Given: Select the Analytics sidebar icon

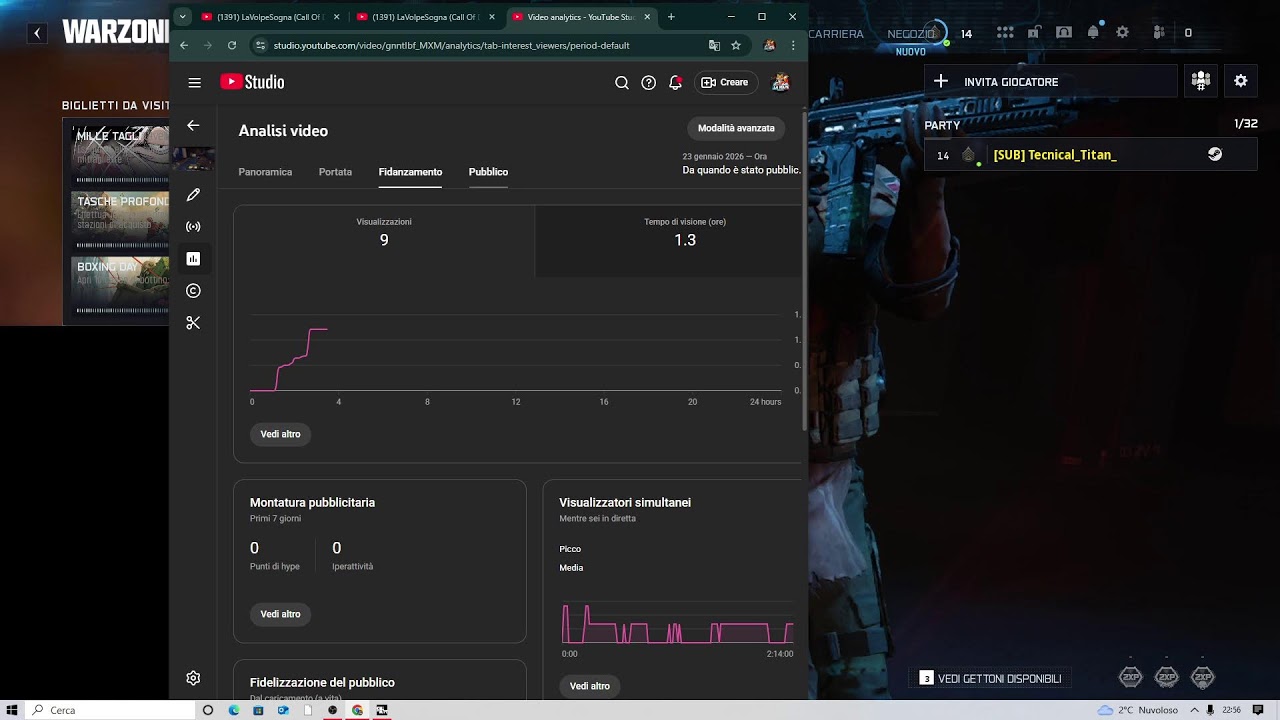Looking at the screenshot, I should pos(193,259).
